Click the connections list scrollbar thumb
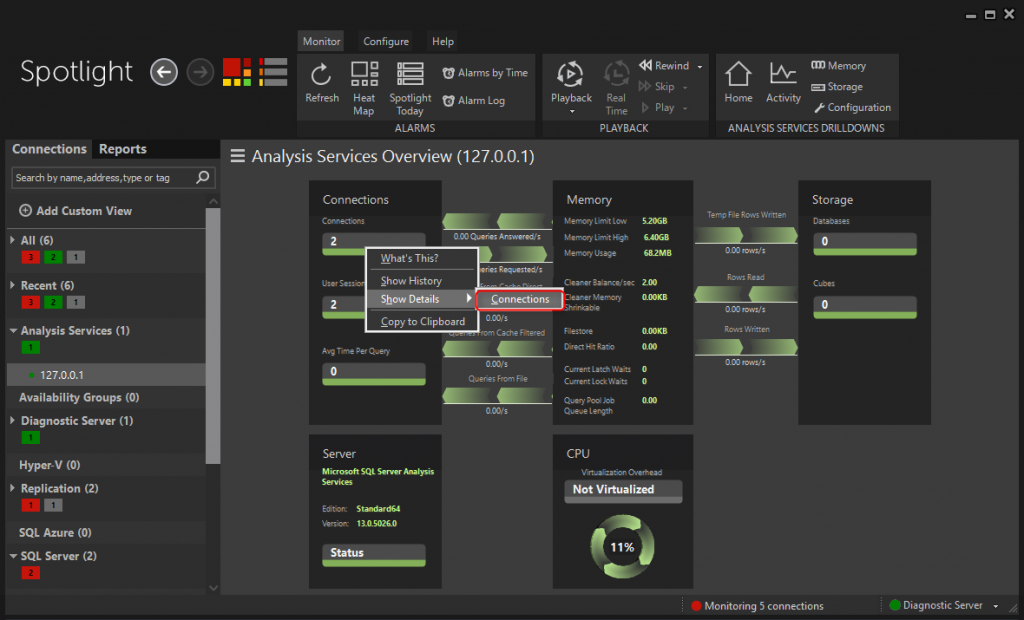 [213, 336]
